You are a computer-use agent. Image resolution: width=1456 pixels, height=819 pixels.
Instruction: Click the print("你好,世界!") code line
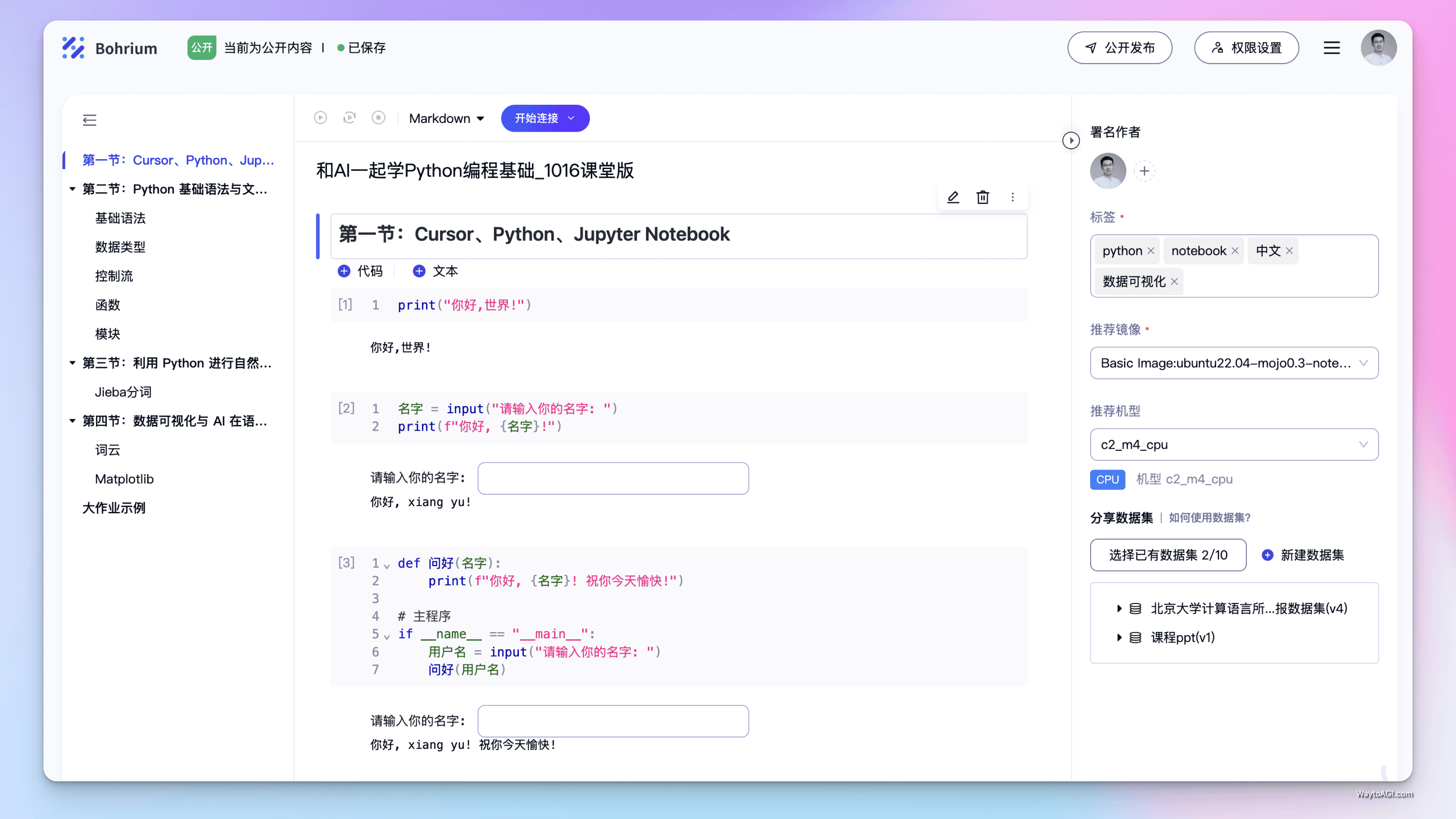[464, 305]
